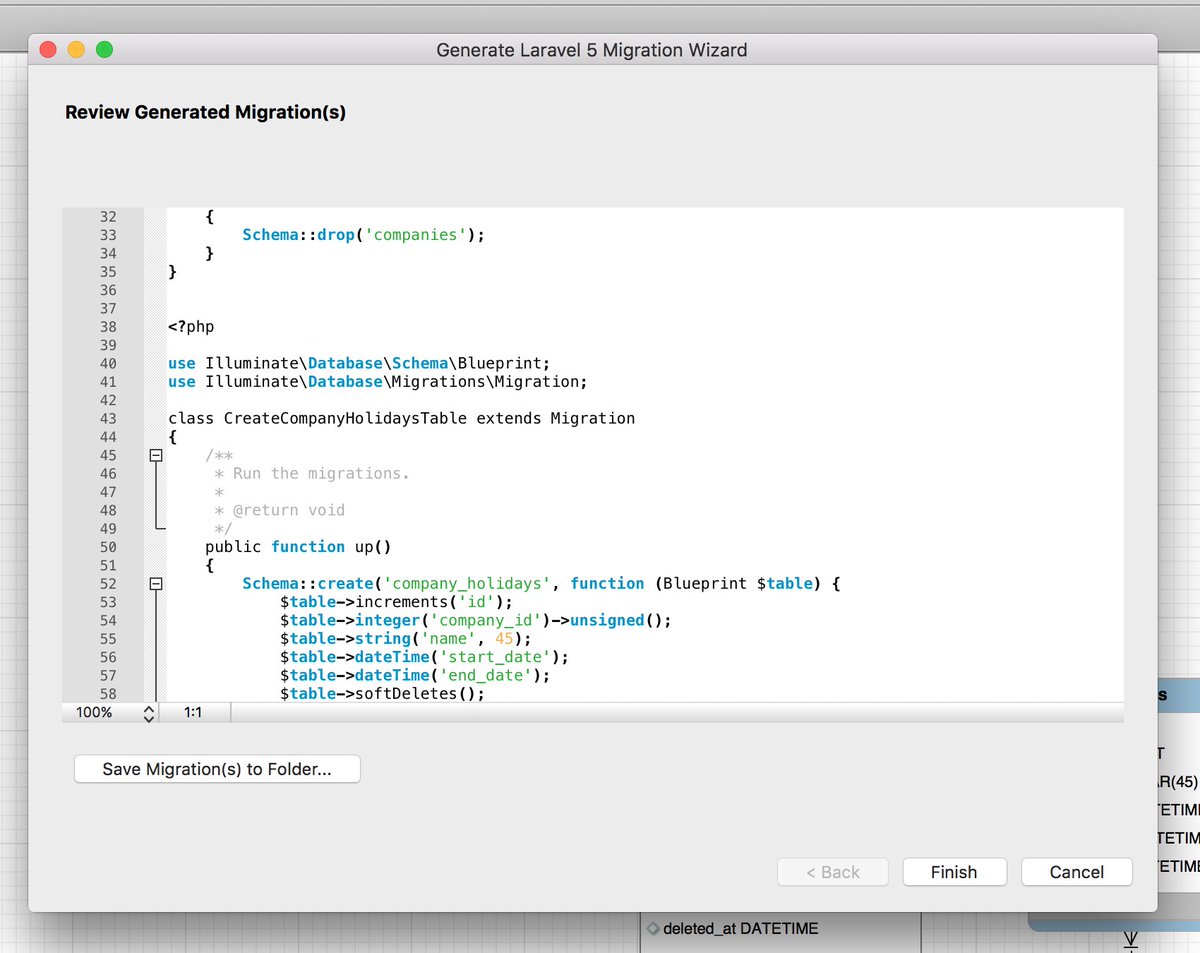Collapse the docblock fold at line 45

(155, 455)
